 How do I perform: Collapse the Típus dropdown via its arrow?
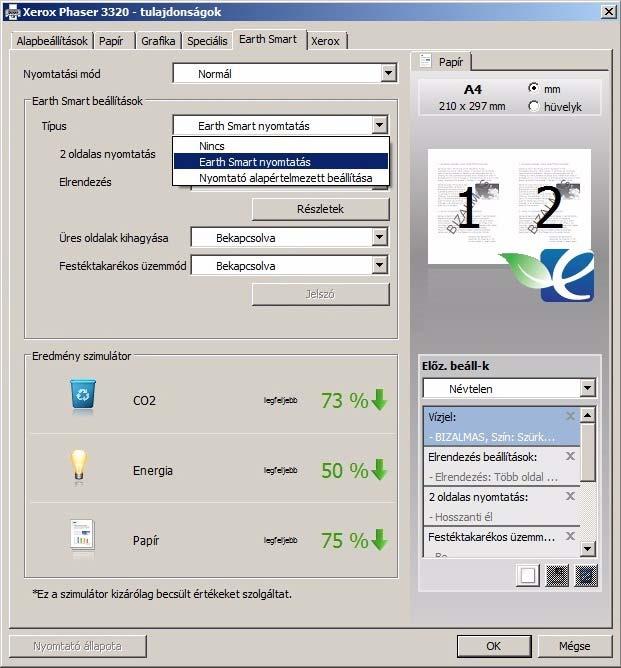pos(379,125)
